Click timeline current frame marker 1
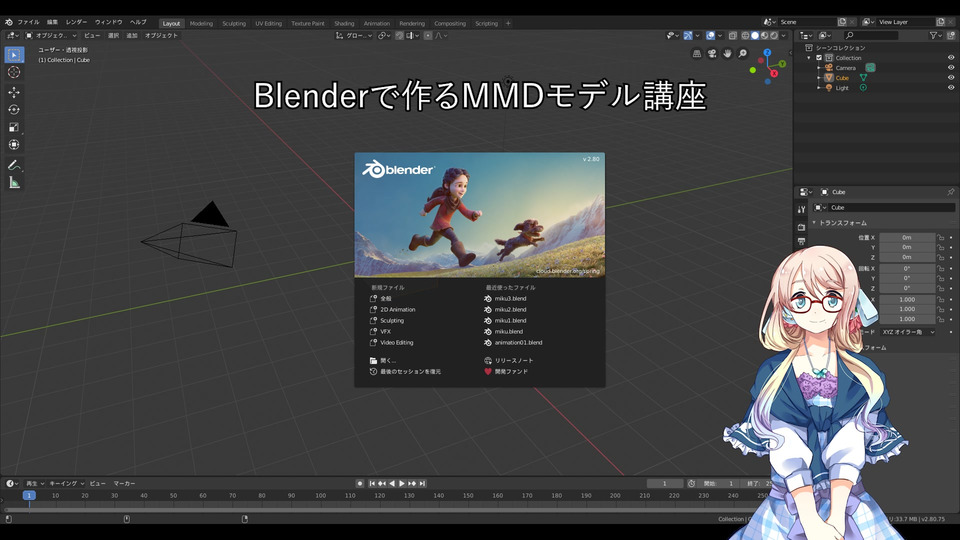 (29, 495)
